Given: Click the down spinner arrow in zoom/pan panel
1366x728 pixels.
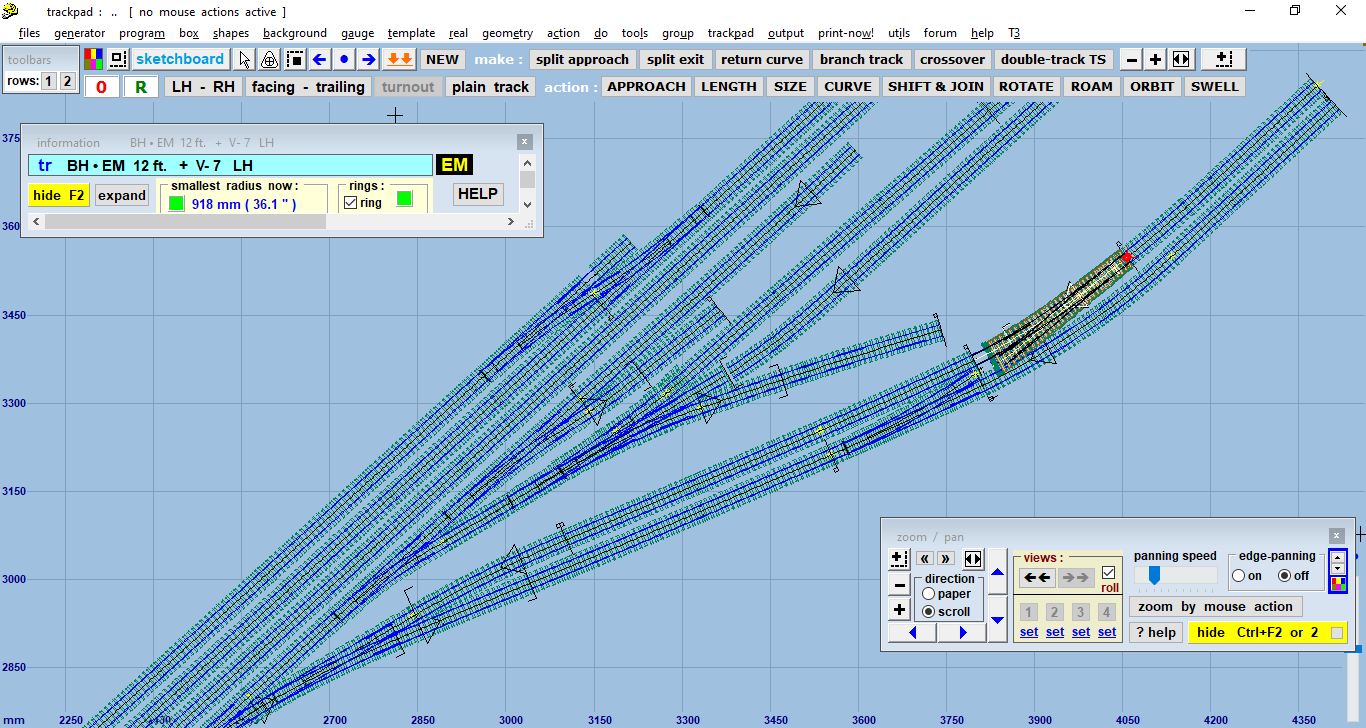Looking at the screenshot, I should pyautogui.click(x=1338, y=568).
